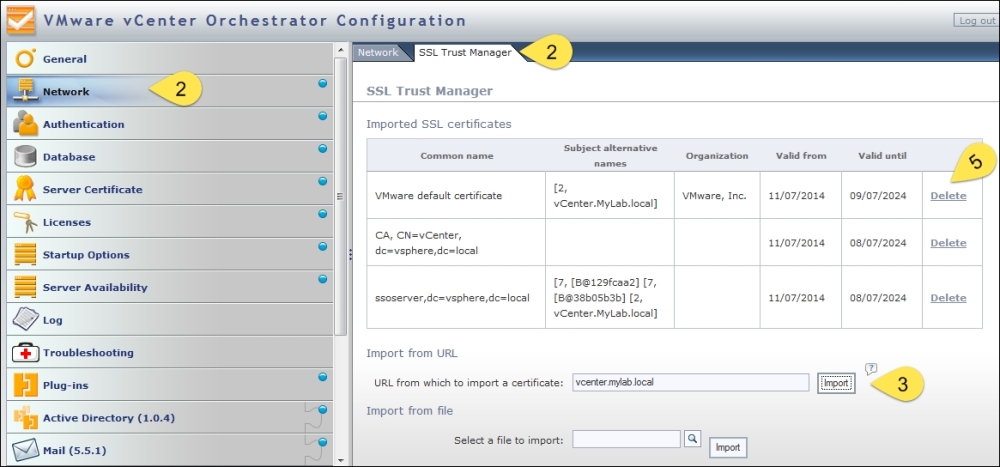The width and height of the screenshot is (1000, 467).
Task: Click the vCenter Orchestrator logo icon
Action: pyautogui.click(x=20, y=20)
